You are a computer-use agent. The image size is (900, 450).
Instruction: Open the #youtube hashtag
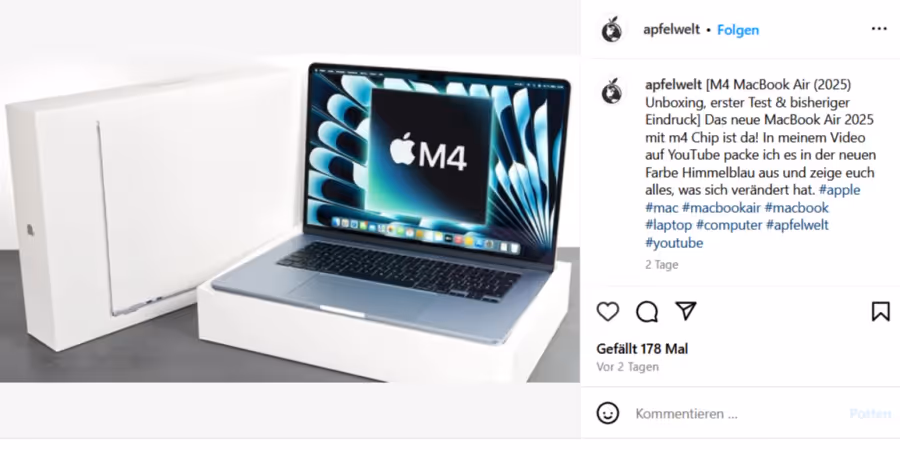[x=674, y=243]
